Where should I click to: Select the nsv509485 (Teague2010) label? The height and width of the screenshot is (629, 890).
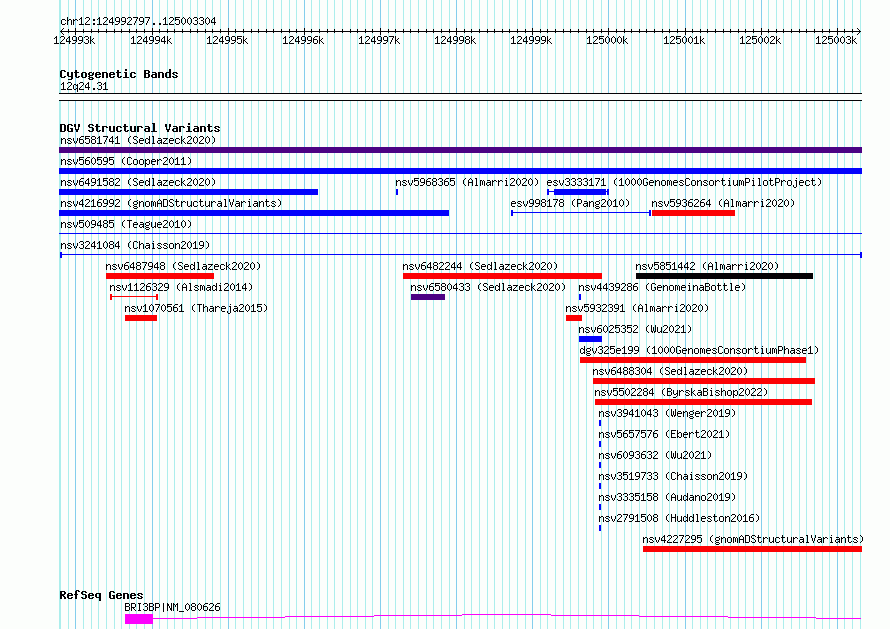tap(126, 224)
